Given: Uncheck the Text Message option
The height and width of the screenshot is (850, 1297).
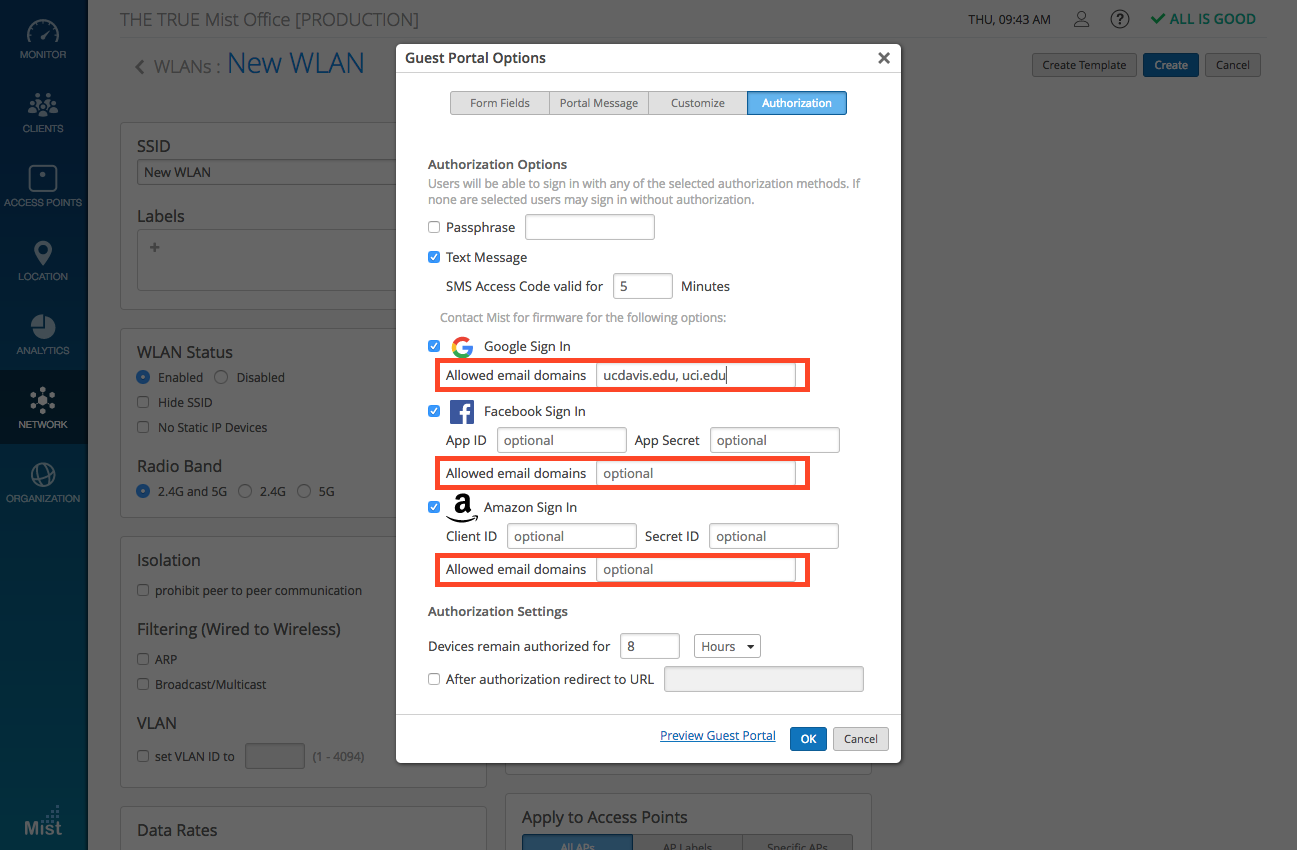Looking at the screenshot, I should [x=434, y=257].
